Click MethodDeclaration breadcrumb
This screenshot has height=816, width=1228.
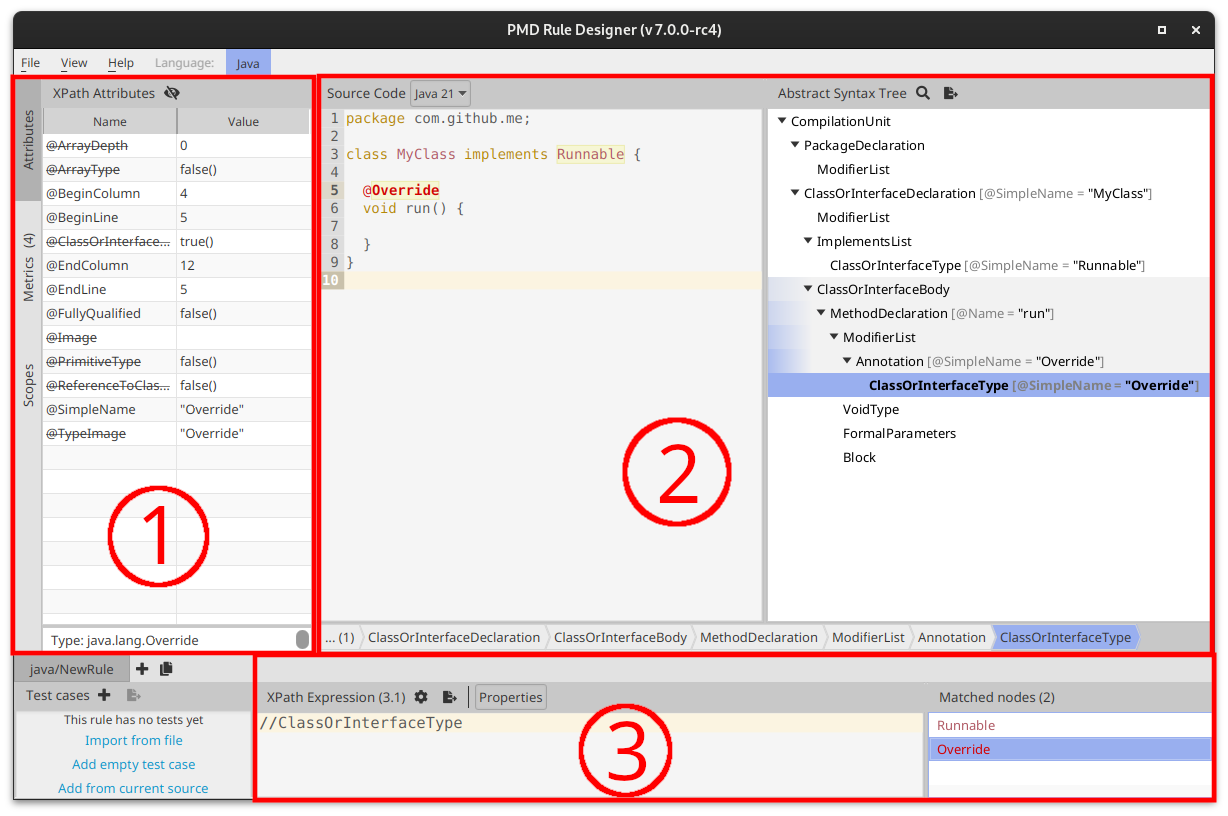(x=758, y=637)
